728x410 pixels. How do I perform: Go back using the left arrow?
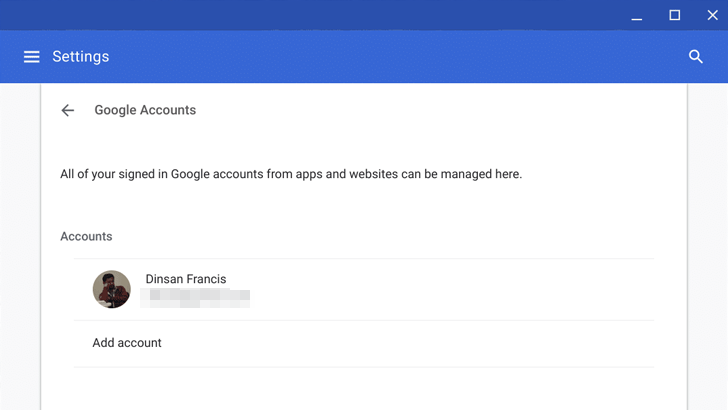68,110
